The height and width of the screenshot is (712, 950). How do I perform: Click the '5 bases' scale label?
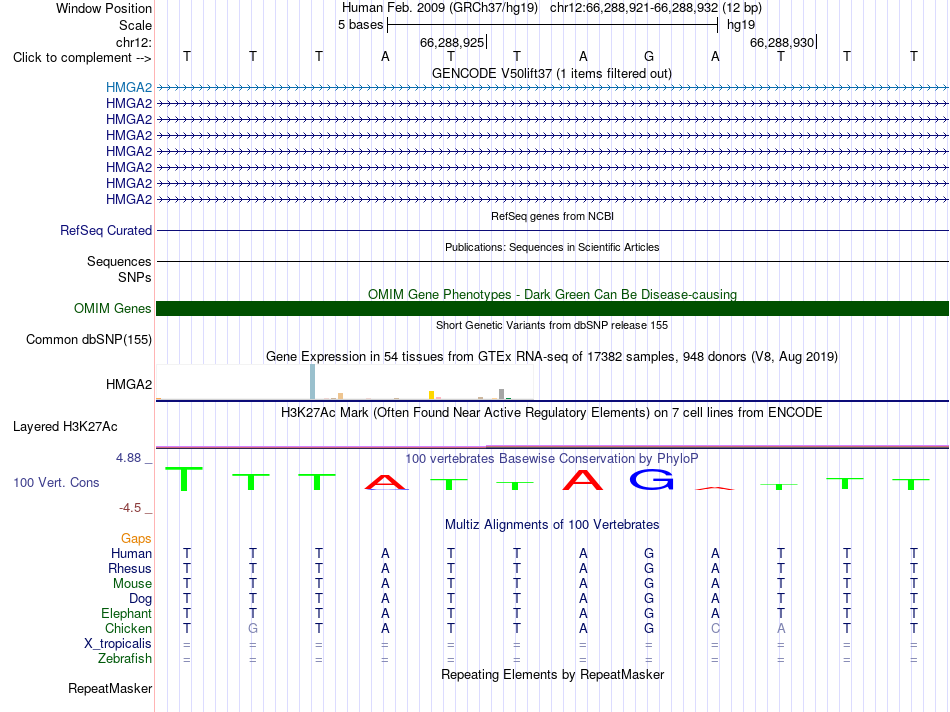(360, 25)
